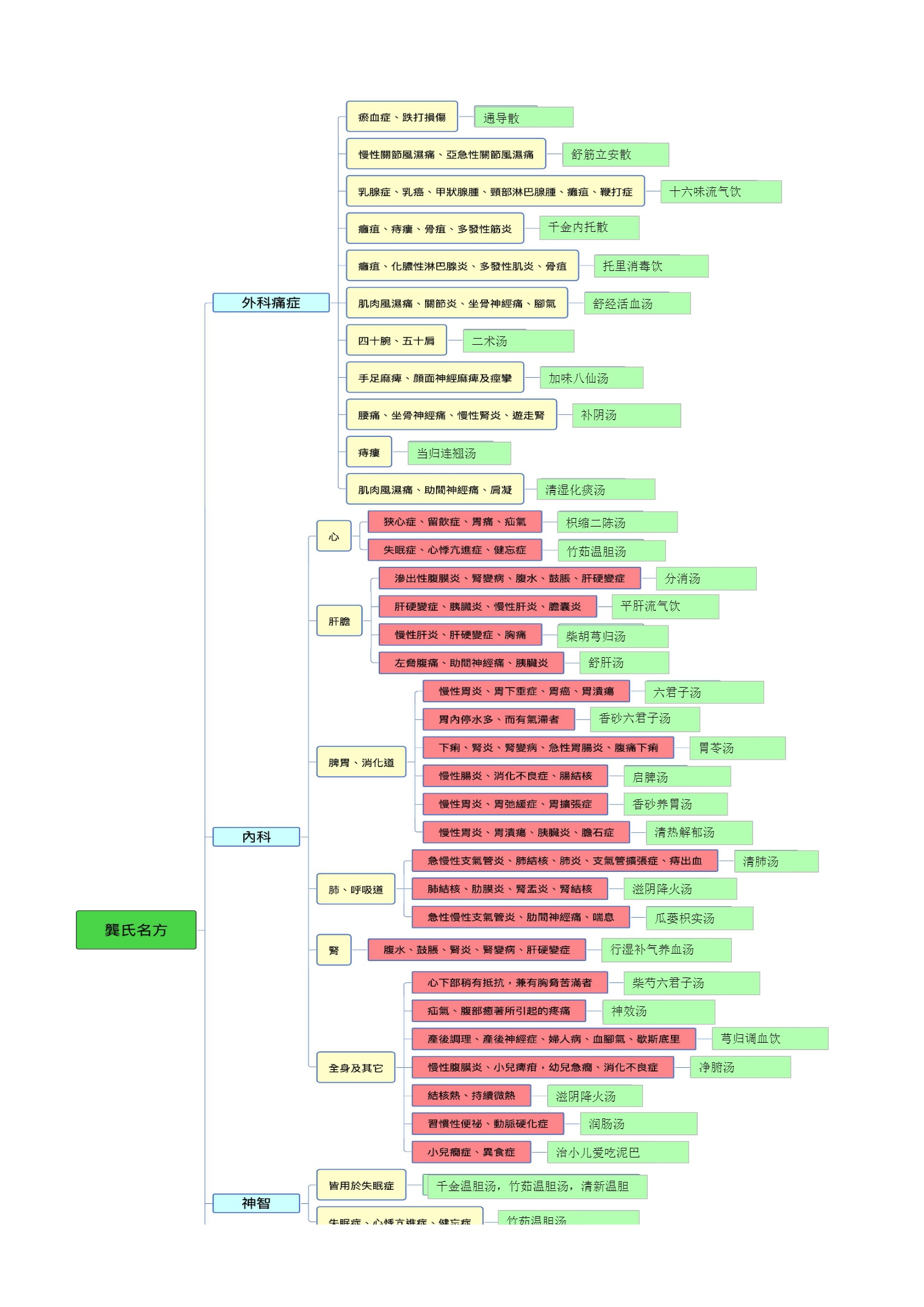Select the 瘀血症、跌打損傷 node
924x1307 pixels.
coord(402,117)
